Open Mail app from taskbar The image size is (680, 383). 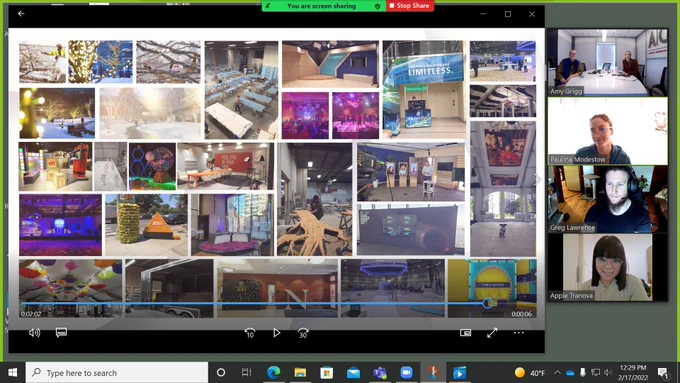[x=353, y=373]
